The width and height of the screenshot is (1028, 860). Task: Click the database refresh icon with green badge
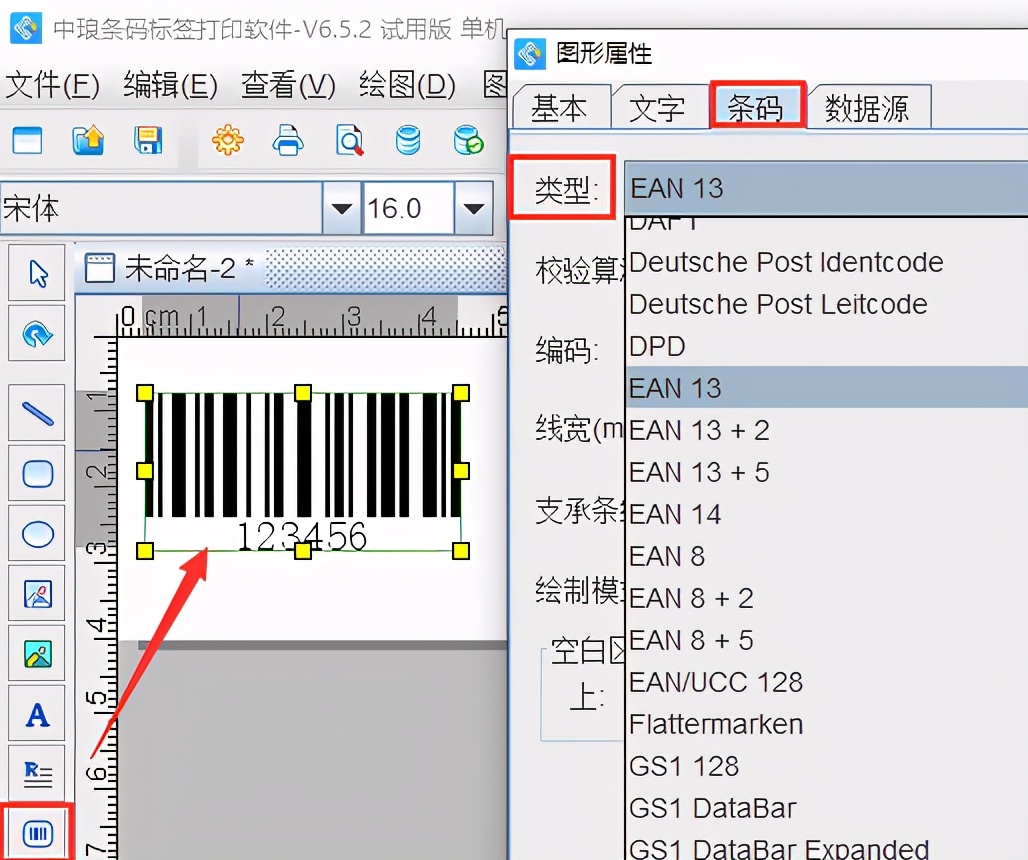(469, 140)
